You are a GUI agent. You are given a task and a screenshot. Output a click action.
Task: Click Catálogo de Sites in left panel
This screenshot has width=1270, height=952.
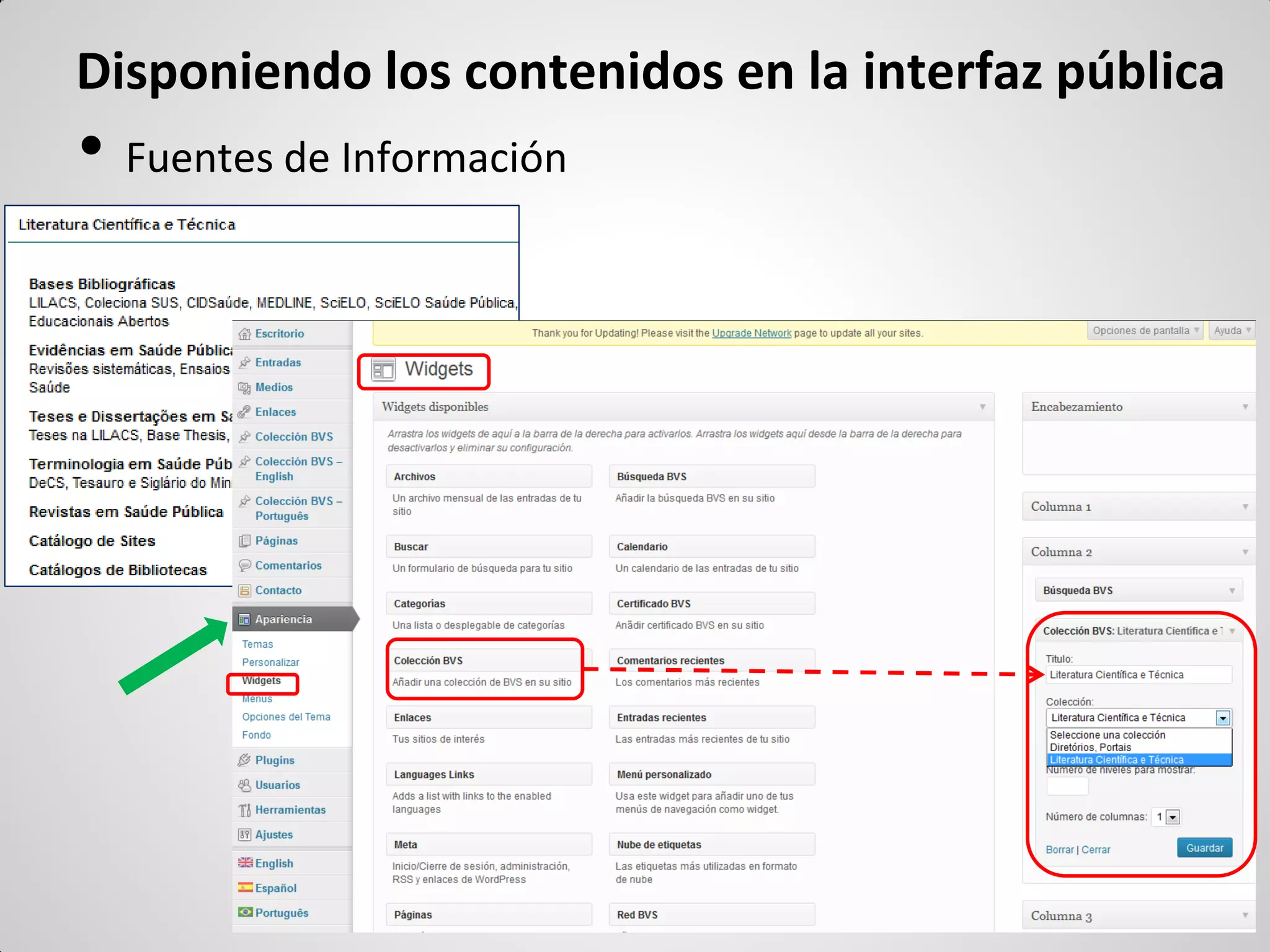(x=92, y=541)
